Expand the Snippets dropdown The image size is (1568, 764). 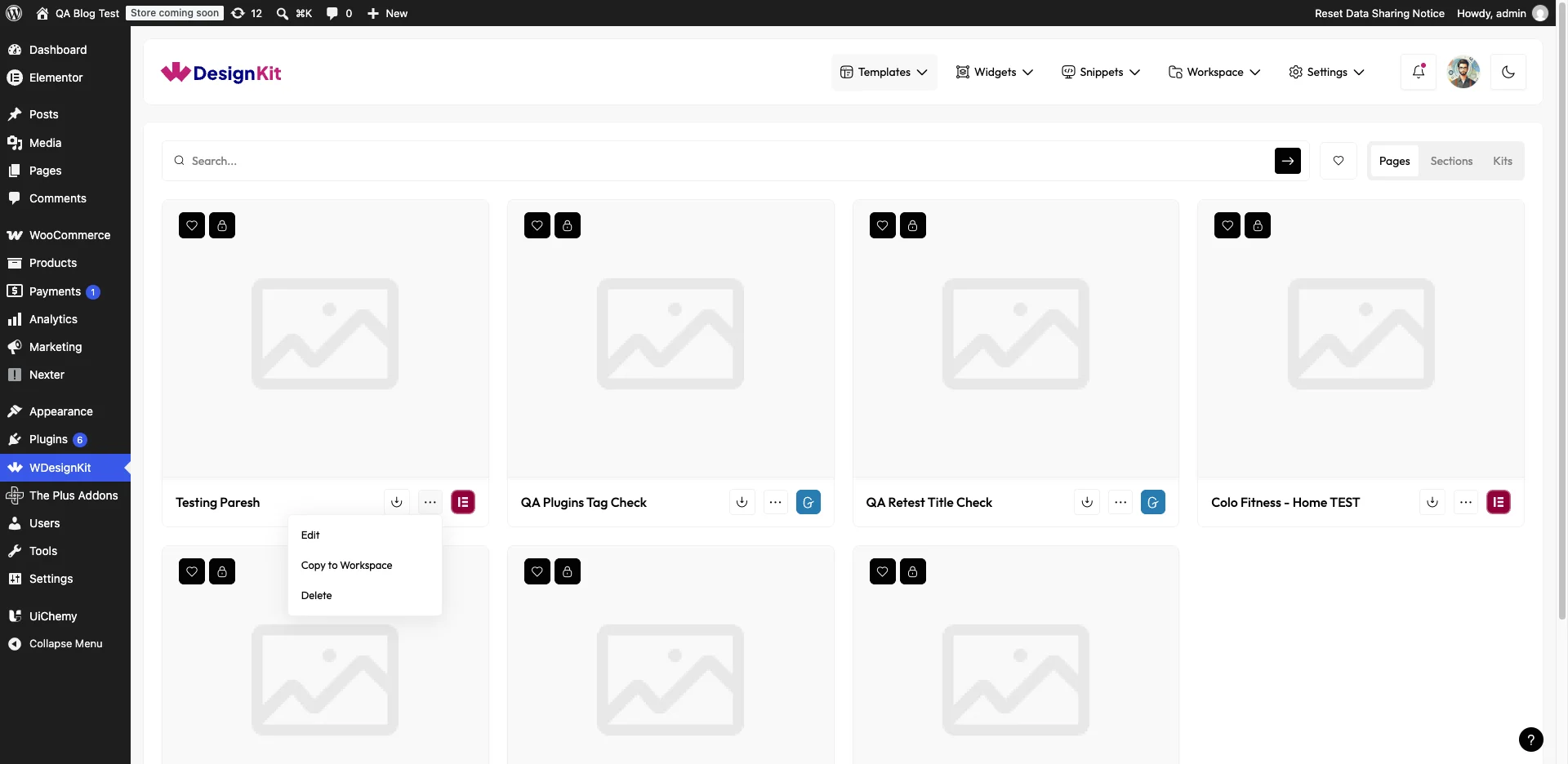[x=1101, y=72]
